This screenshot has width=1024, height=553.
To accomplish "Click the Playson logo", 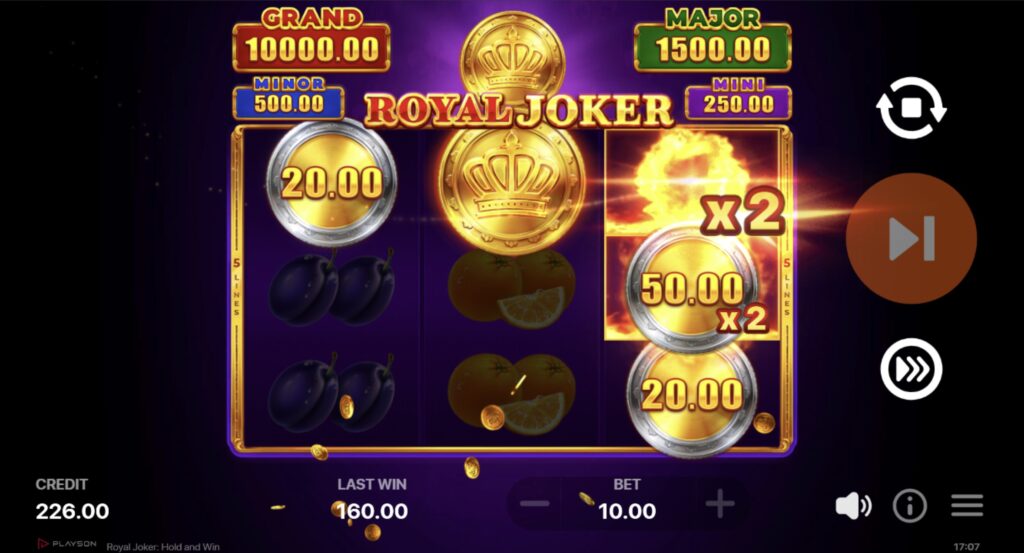I will click(x=67, y=543).
